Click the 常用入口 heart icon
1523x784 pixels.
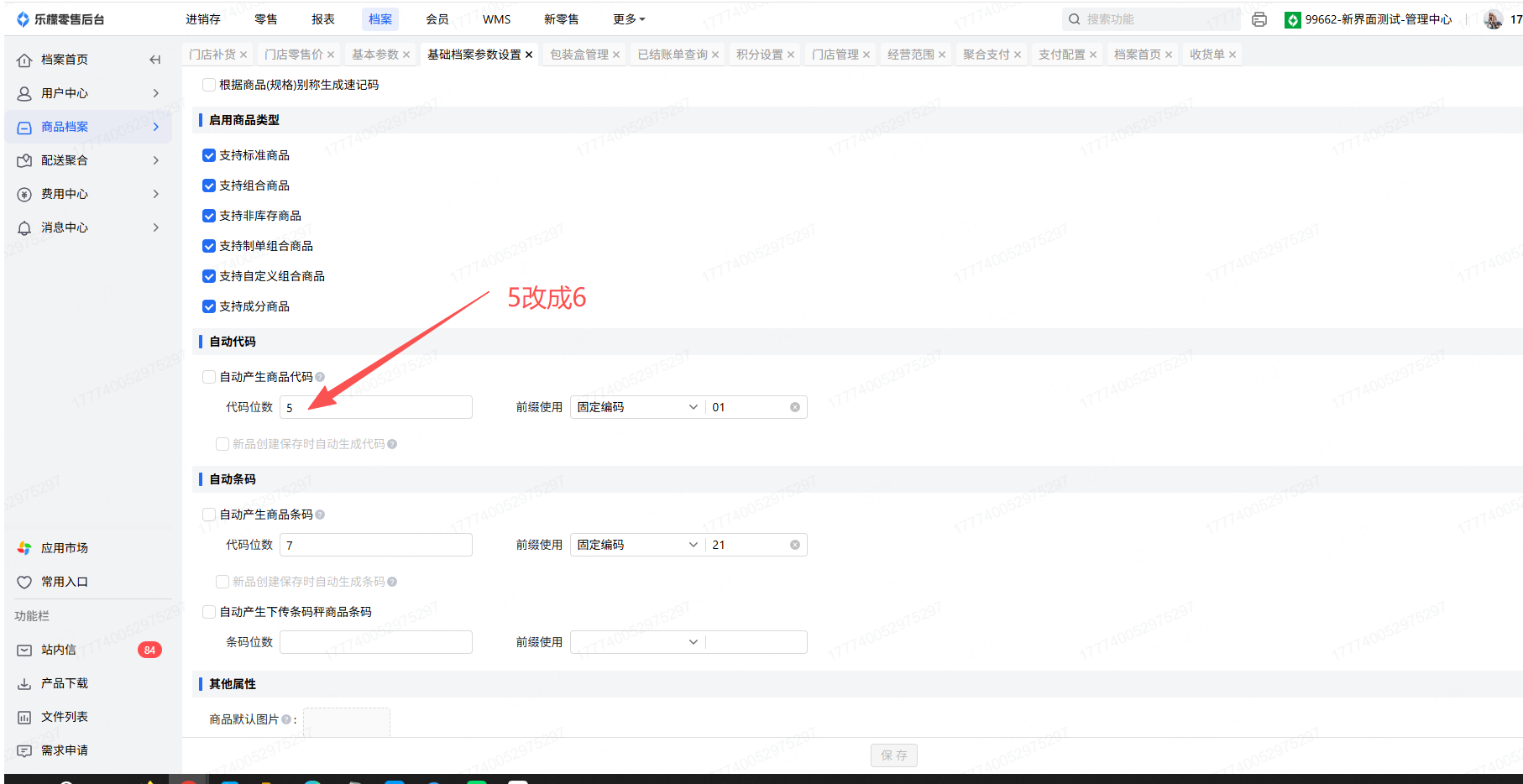(24, 582)
